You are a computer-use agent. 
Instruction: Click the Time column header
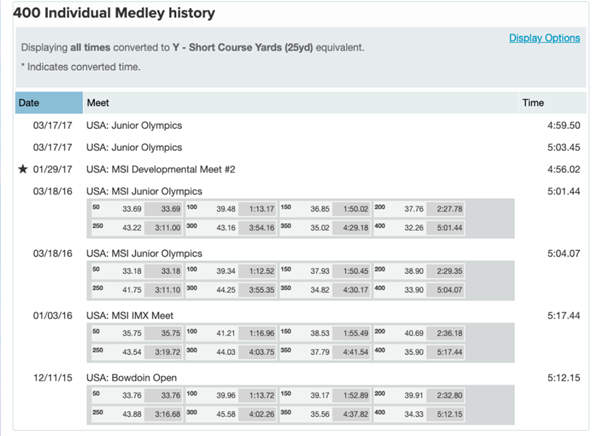553,103
